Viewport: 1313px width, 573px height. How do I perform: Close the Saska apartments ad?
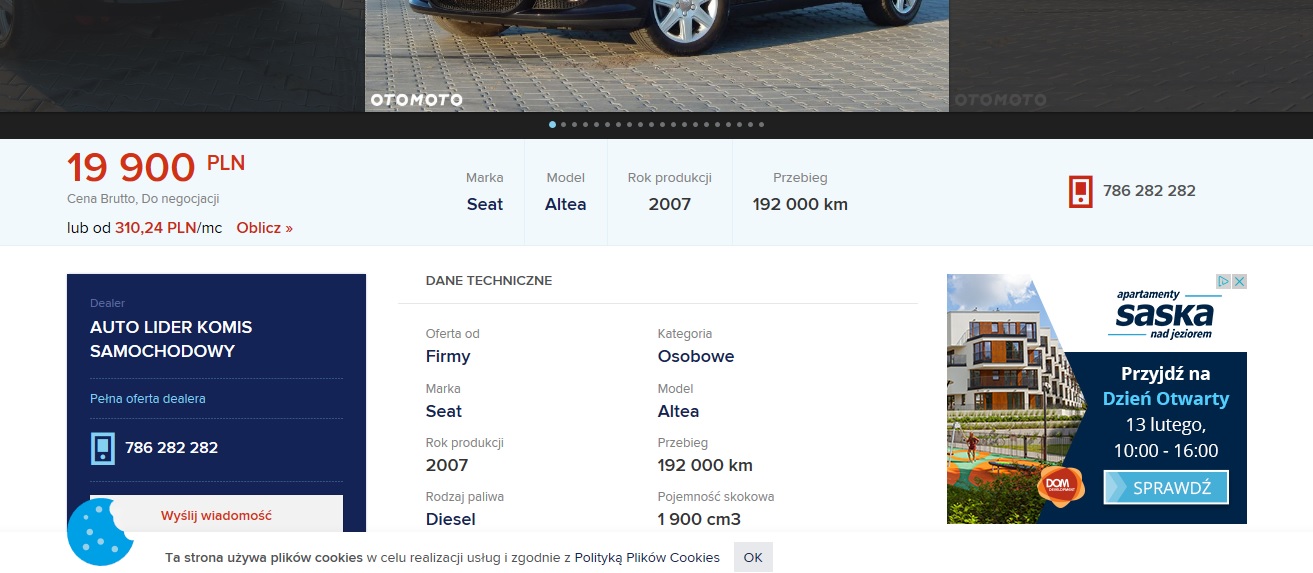click(x=1239, y=282)
